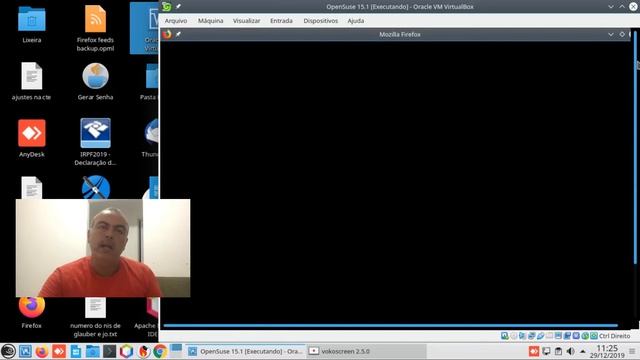Select the IRPF2019 Declaração desktop icon
The width and height of the screenshot is (640, 360).
point(95,142)
